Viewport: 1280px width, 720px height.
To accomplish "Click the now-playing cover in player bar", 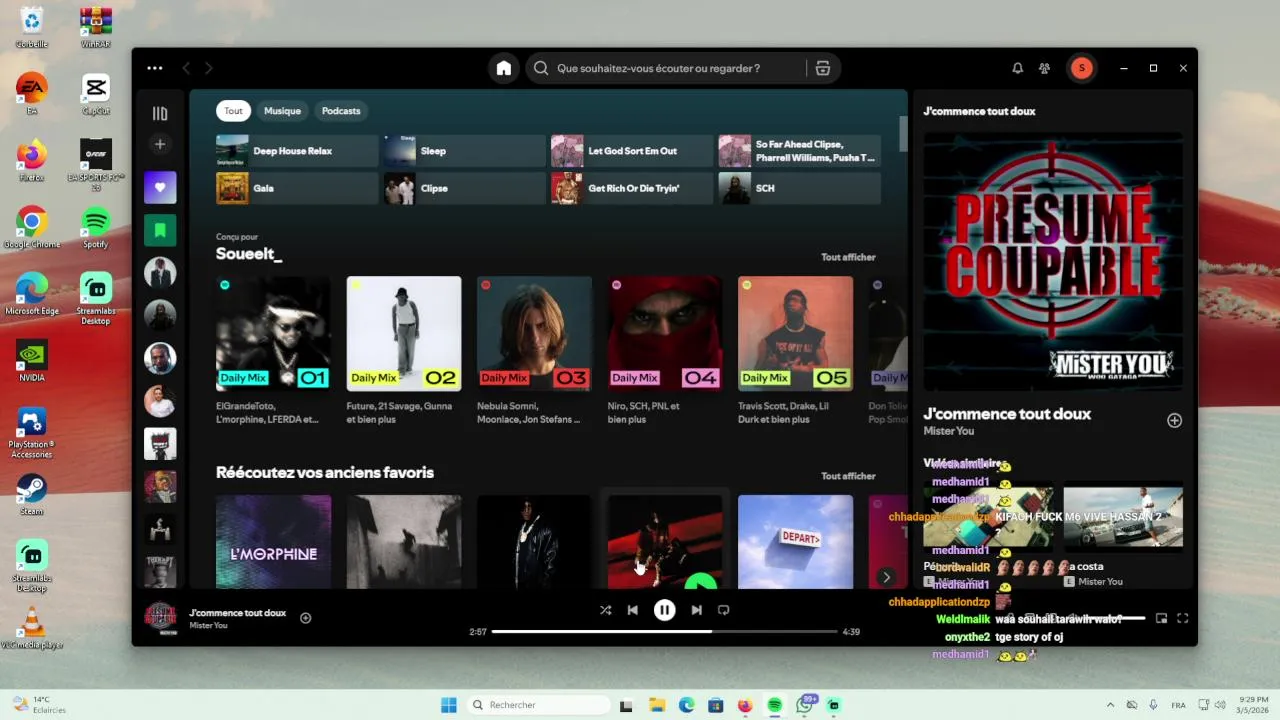I will coord(161,618).
